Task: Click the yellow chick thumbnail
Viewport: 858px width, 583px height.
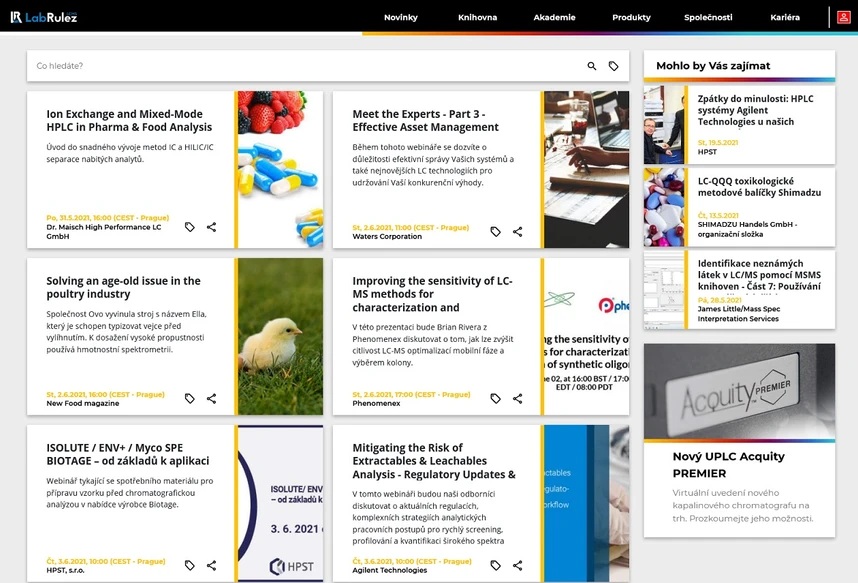Action: pyautogui.click(x=280, y=336)
